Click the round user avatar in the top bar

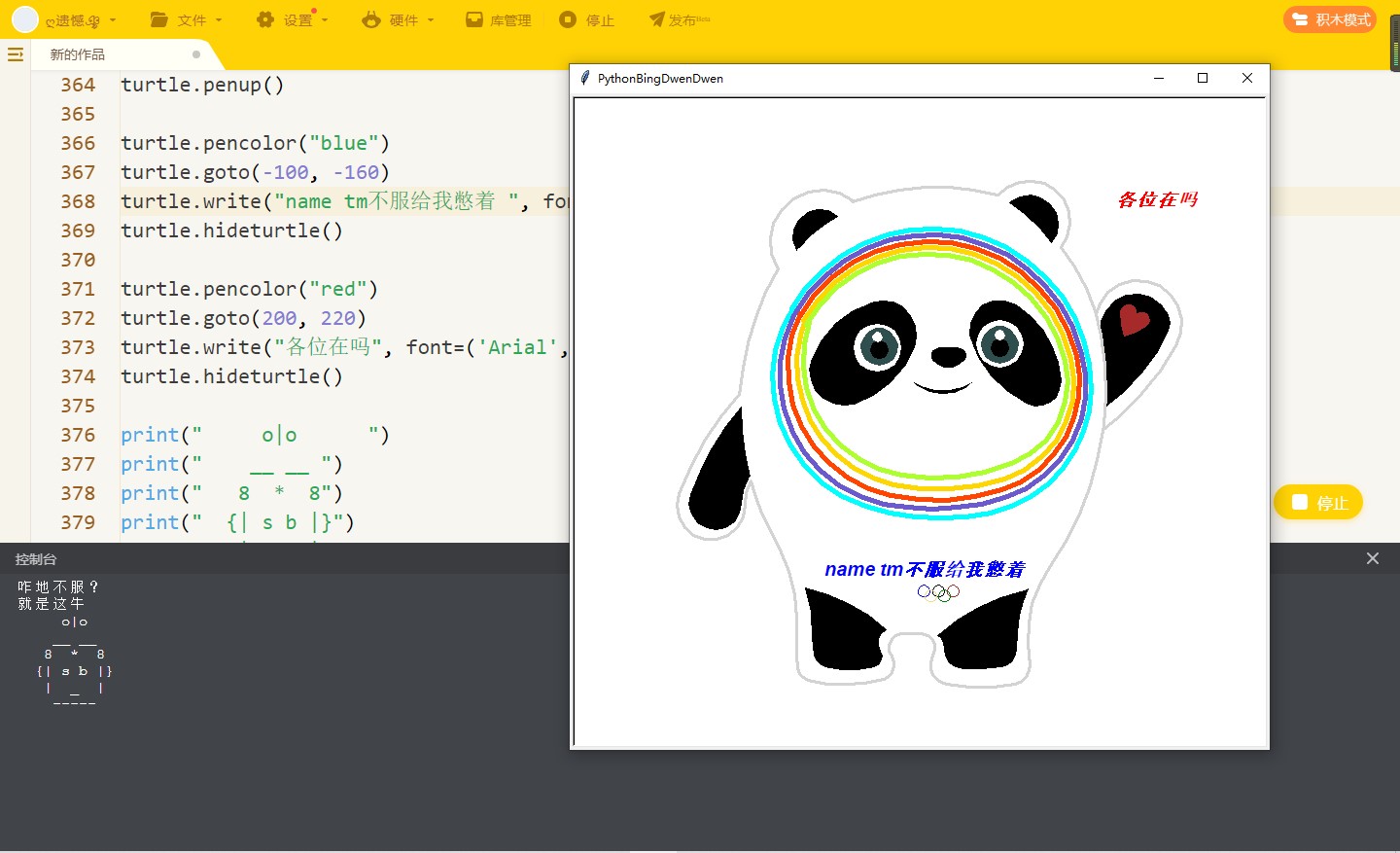click(x=25, y=19)
